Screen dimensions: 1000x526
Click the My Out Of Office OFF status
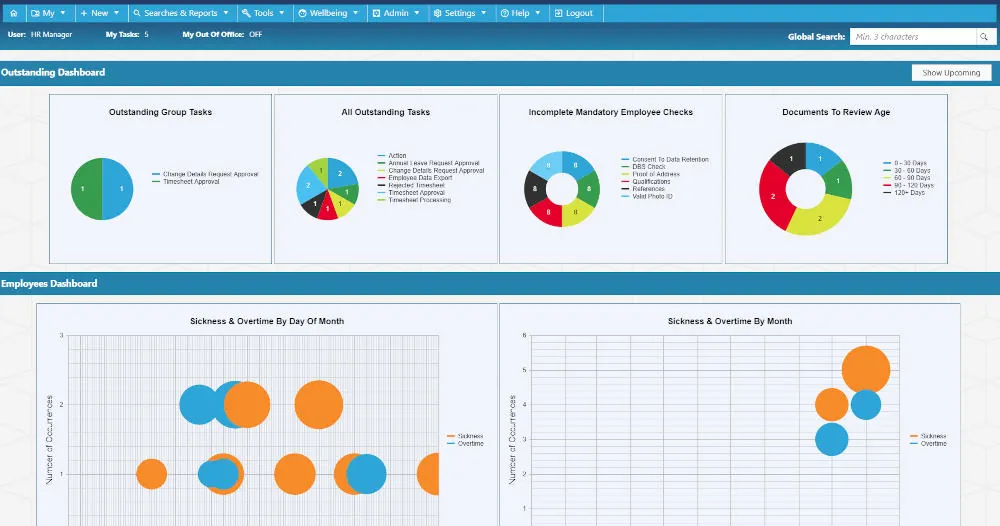click(256, 34)
